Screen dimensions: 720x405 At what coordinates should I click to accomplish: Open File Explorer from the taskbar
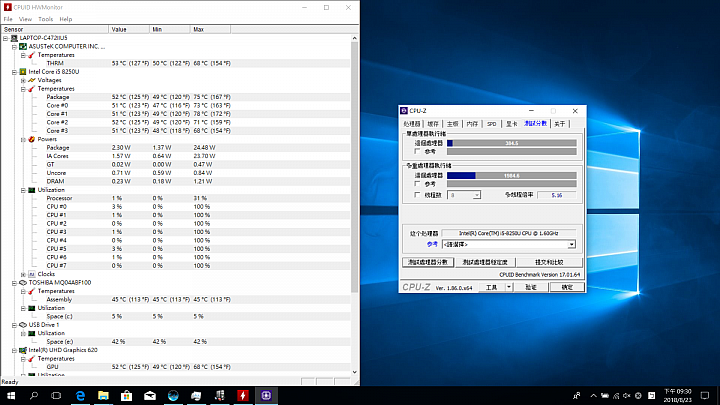pyautogui.click(x=103, y=395)
